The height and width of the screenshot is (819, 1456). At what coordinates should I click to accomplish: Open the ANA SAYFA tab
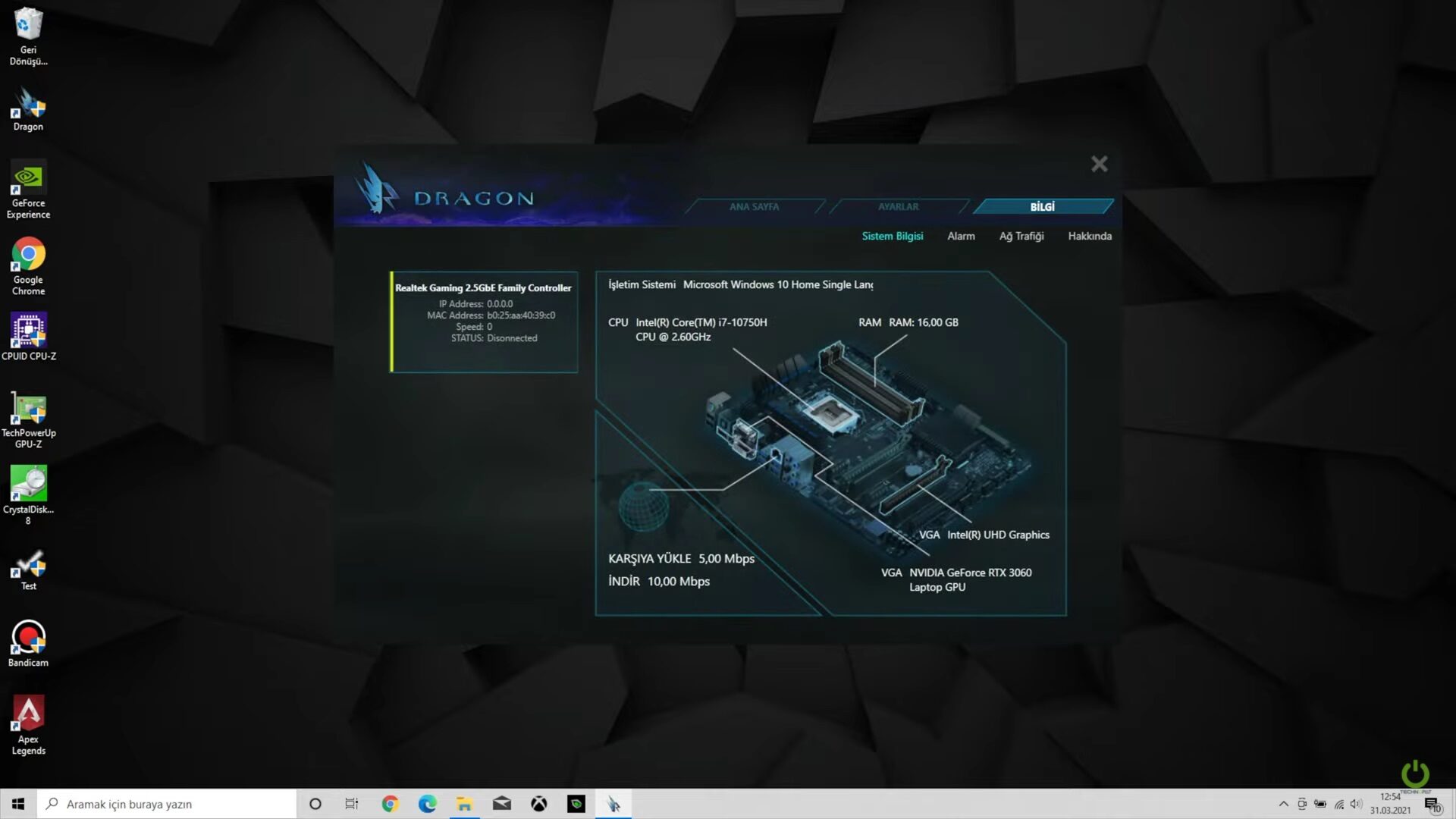754,206
